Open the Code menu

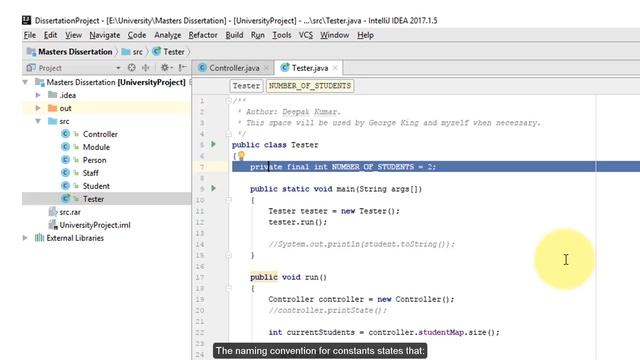[137, 35]
